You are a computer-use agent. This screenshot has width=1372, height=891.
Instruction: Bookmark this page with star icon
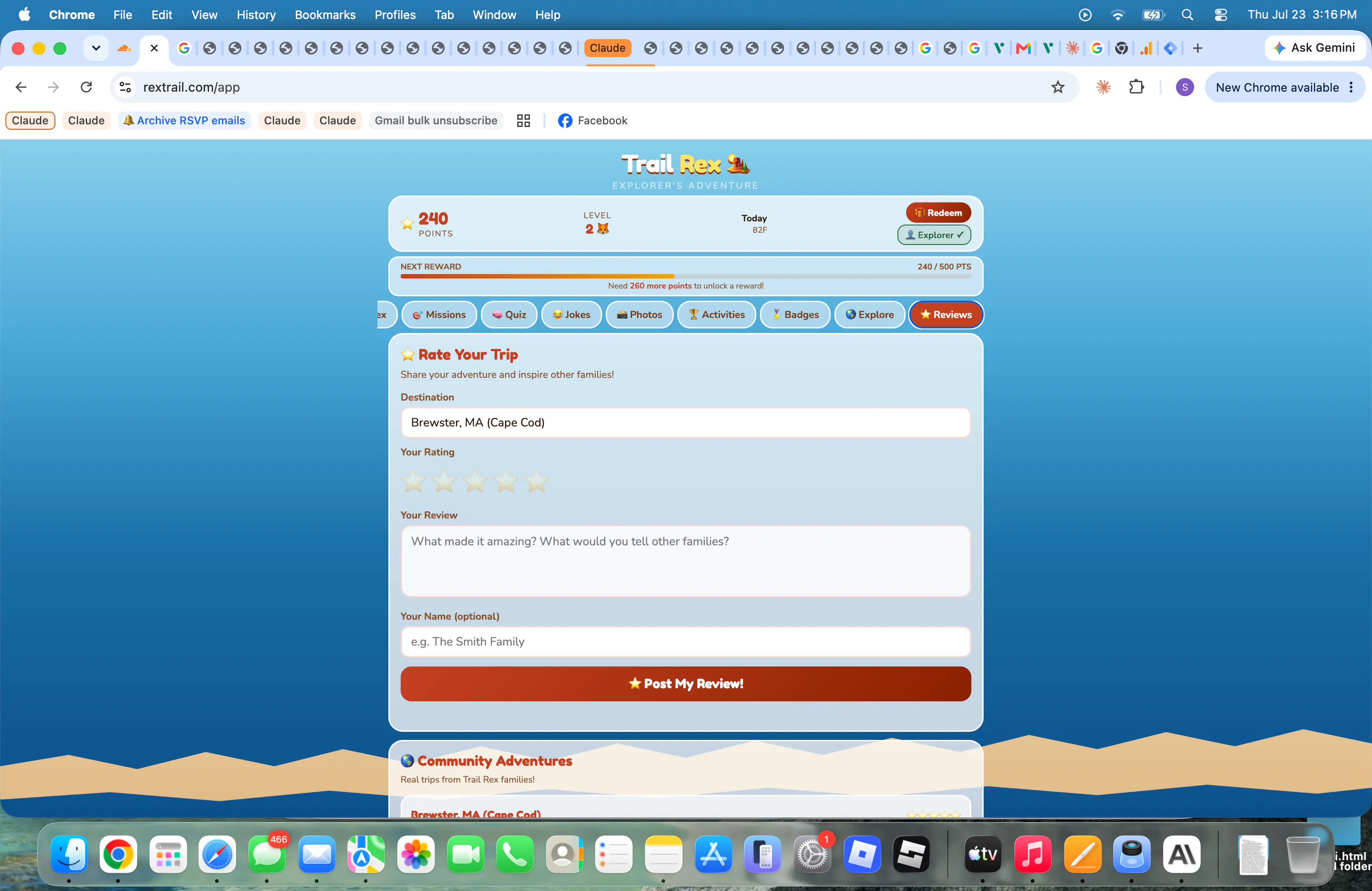point(1057,87)
